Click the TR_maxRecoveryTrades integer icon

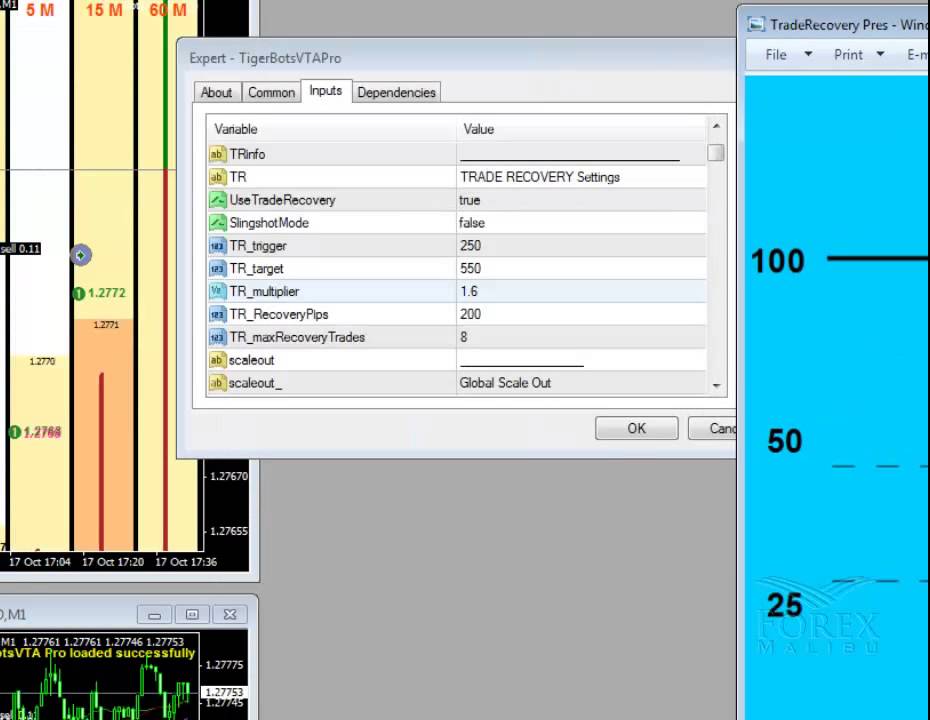click(217, 337)
